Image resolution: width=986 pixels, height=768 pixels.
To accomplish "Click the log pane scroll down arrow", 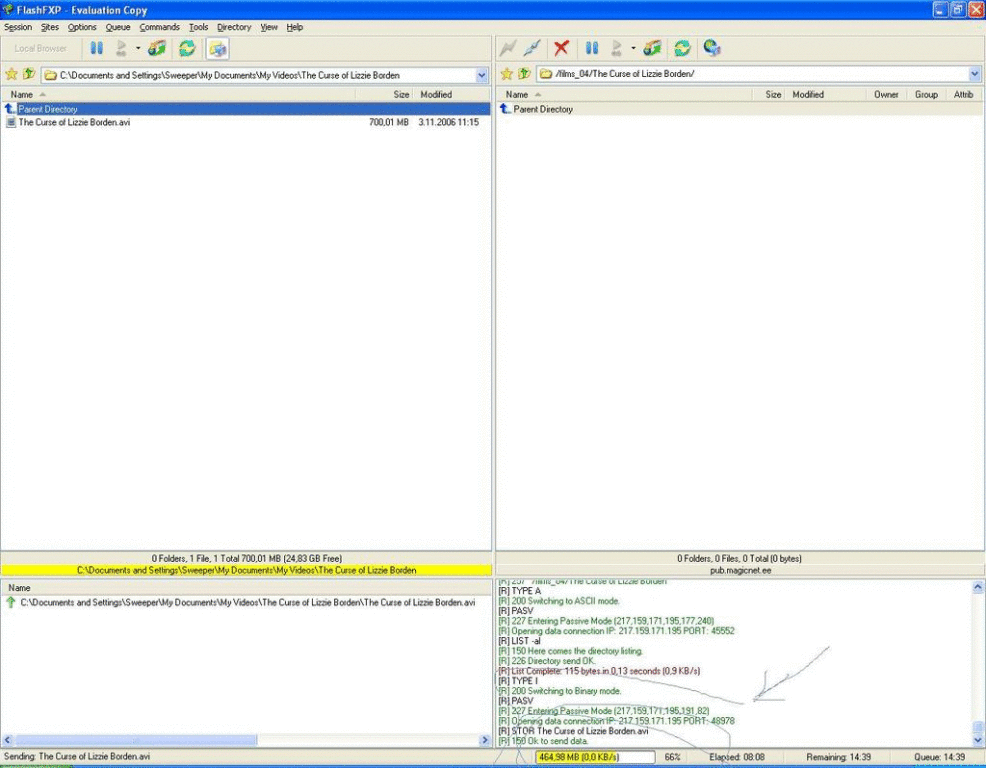I will pyautogui.click(x=978, y=741).
